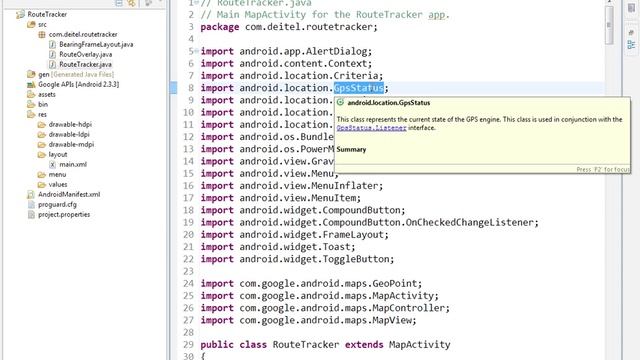
Task: Click line number 23 in the editor gutter
Action: pos(188,271)
